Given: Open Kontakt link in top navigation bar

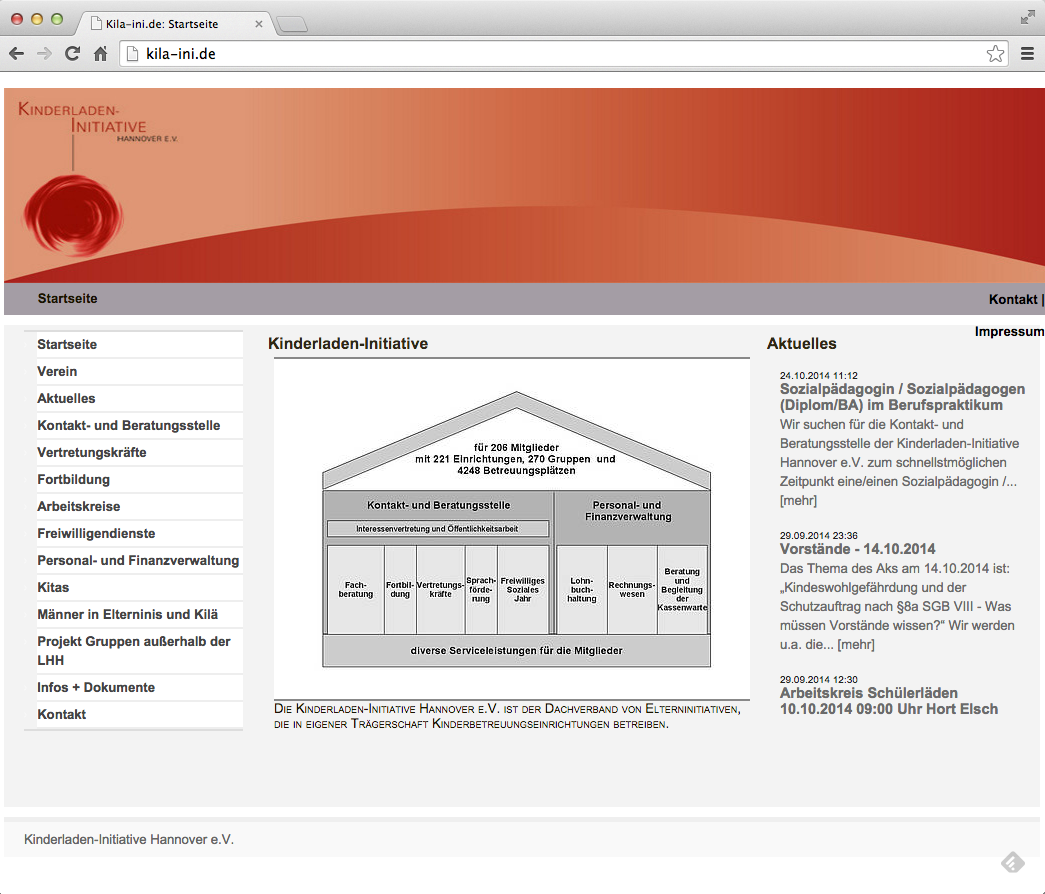Looking at the screenshot, I should coord(1012,299).
